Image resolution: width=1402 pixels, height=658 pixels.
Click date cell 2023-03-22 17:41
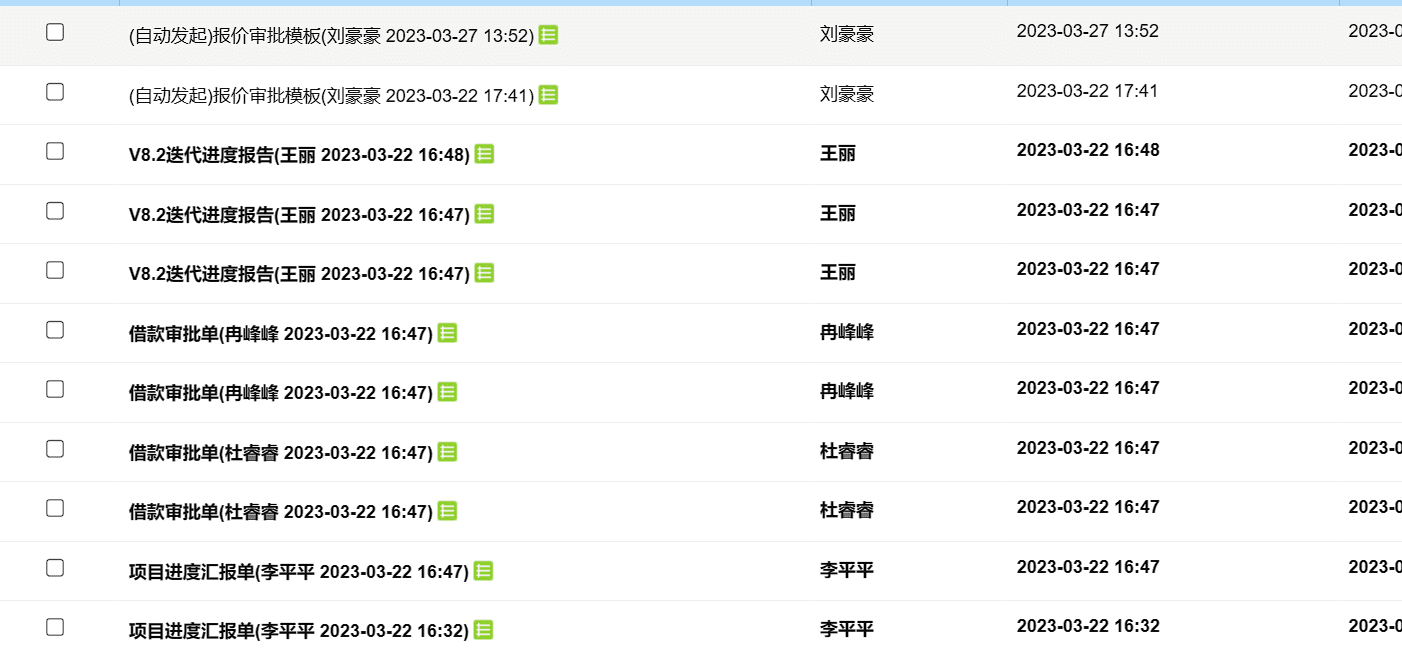pyautogui.click(x=1088, y=91)
